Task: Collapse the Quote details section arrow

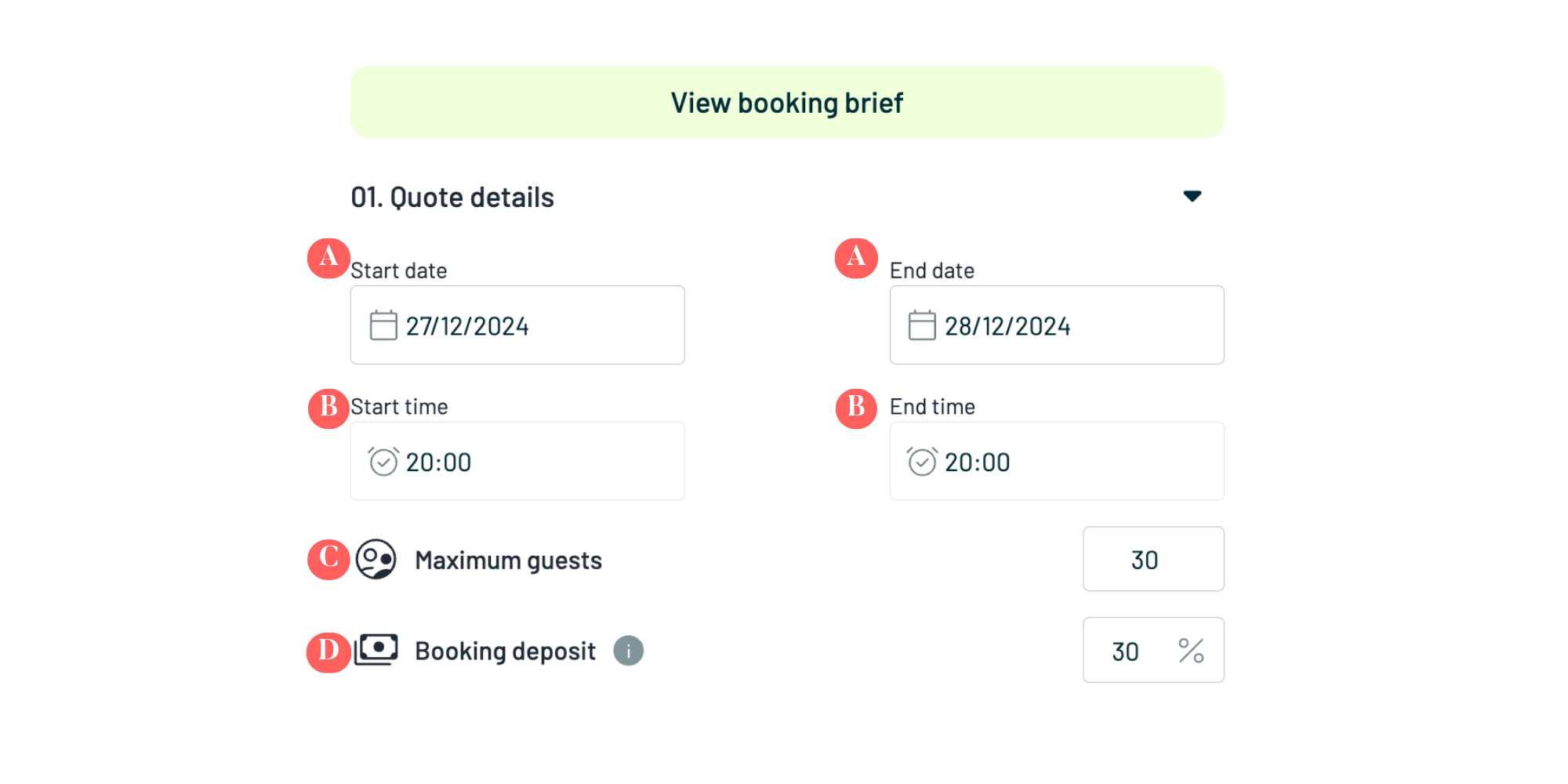Action: 1192,196
